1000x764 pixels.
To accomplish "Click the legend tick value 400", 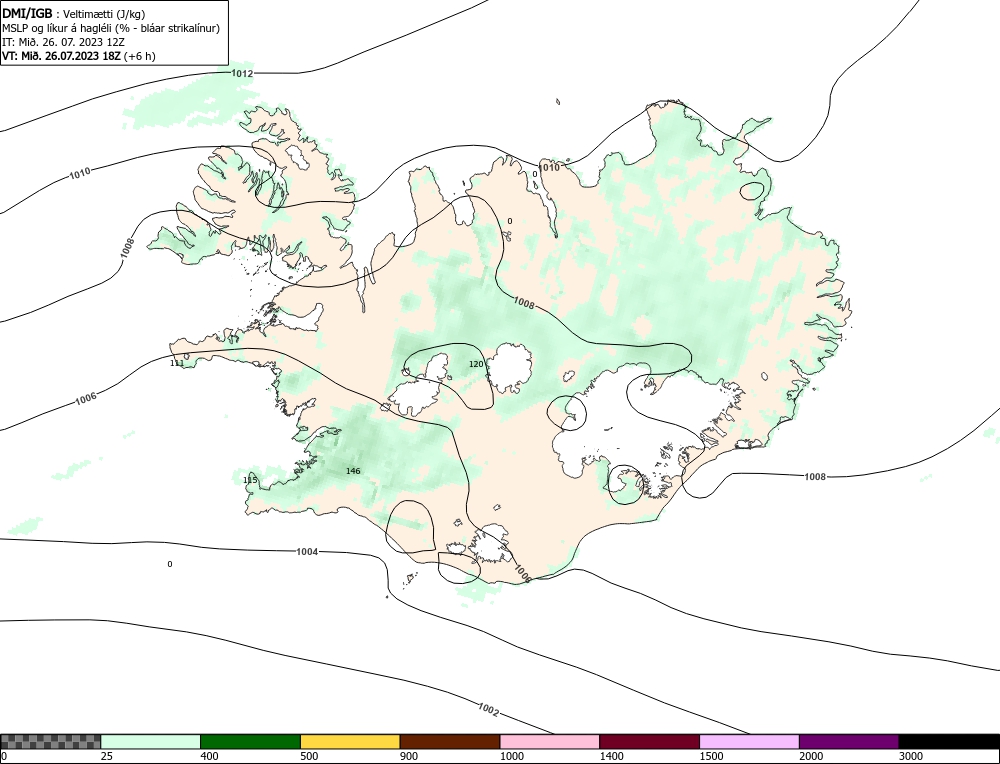I will [209, 756].
